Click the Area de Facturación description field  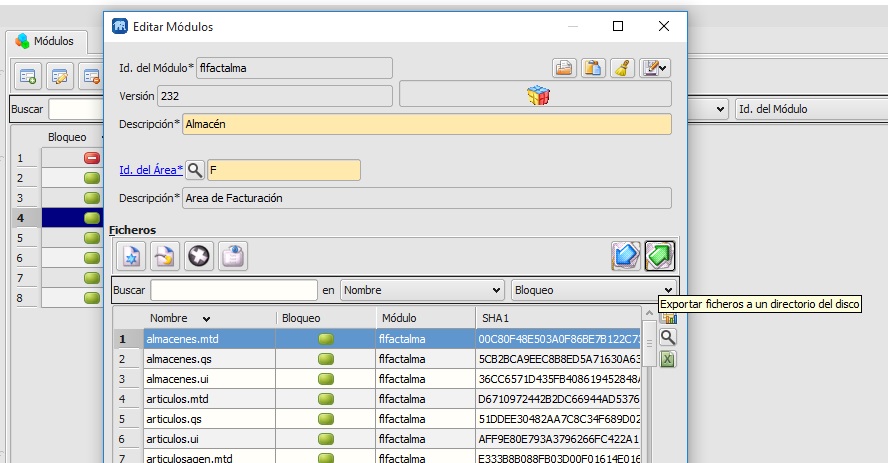point(427,198)
